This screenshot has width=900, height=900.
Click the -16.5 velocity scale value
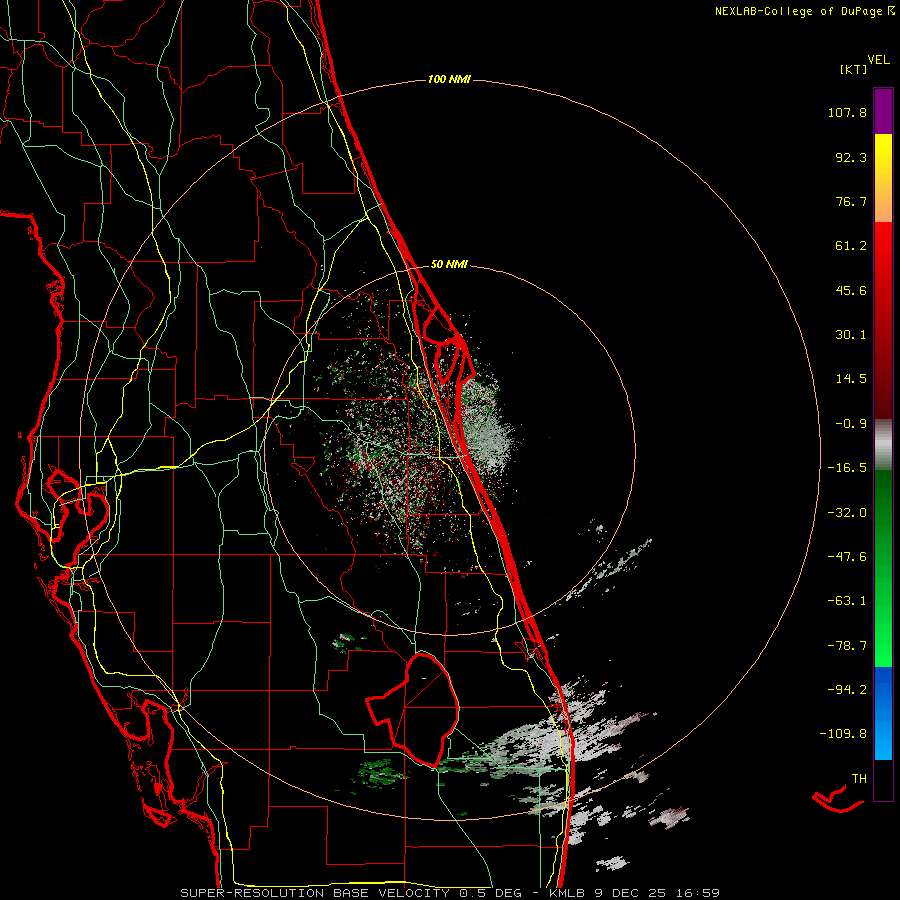(x=847, y=468)
